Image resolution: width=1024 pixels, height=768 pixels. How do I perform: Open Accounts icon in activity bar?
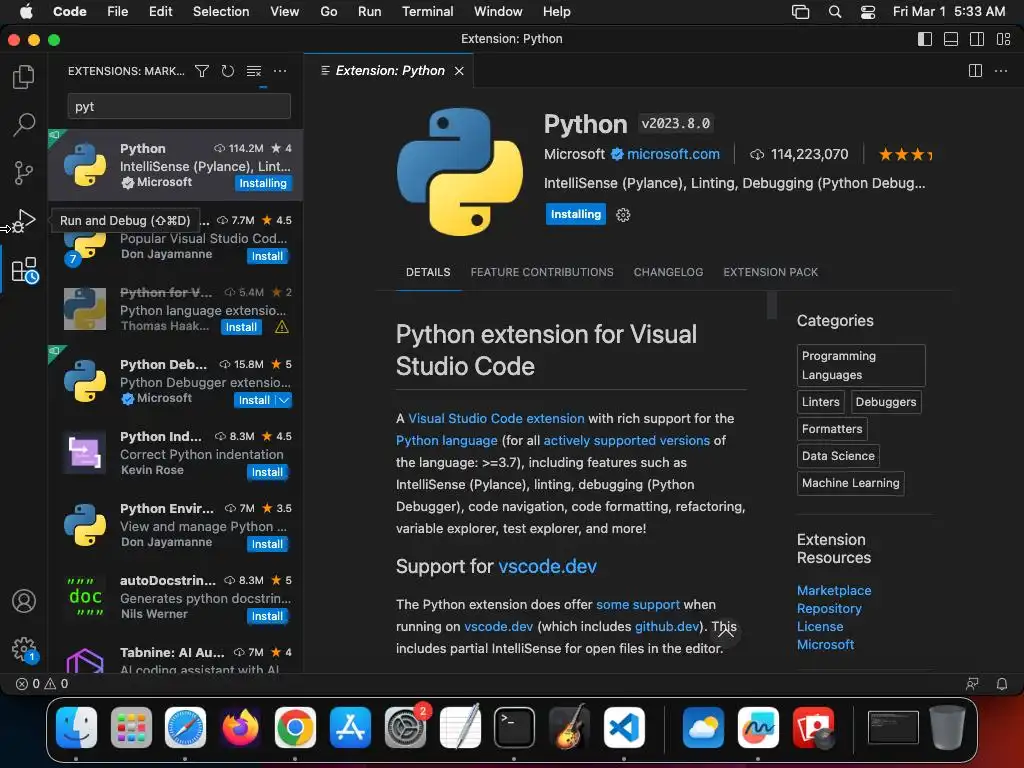tap(24, 601)
